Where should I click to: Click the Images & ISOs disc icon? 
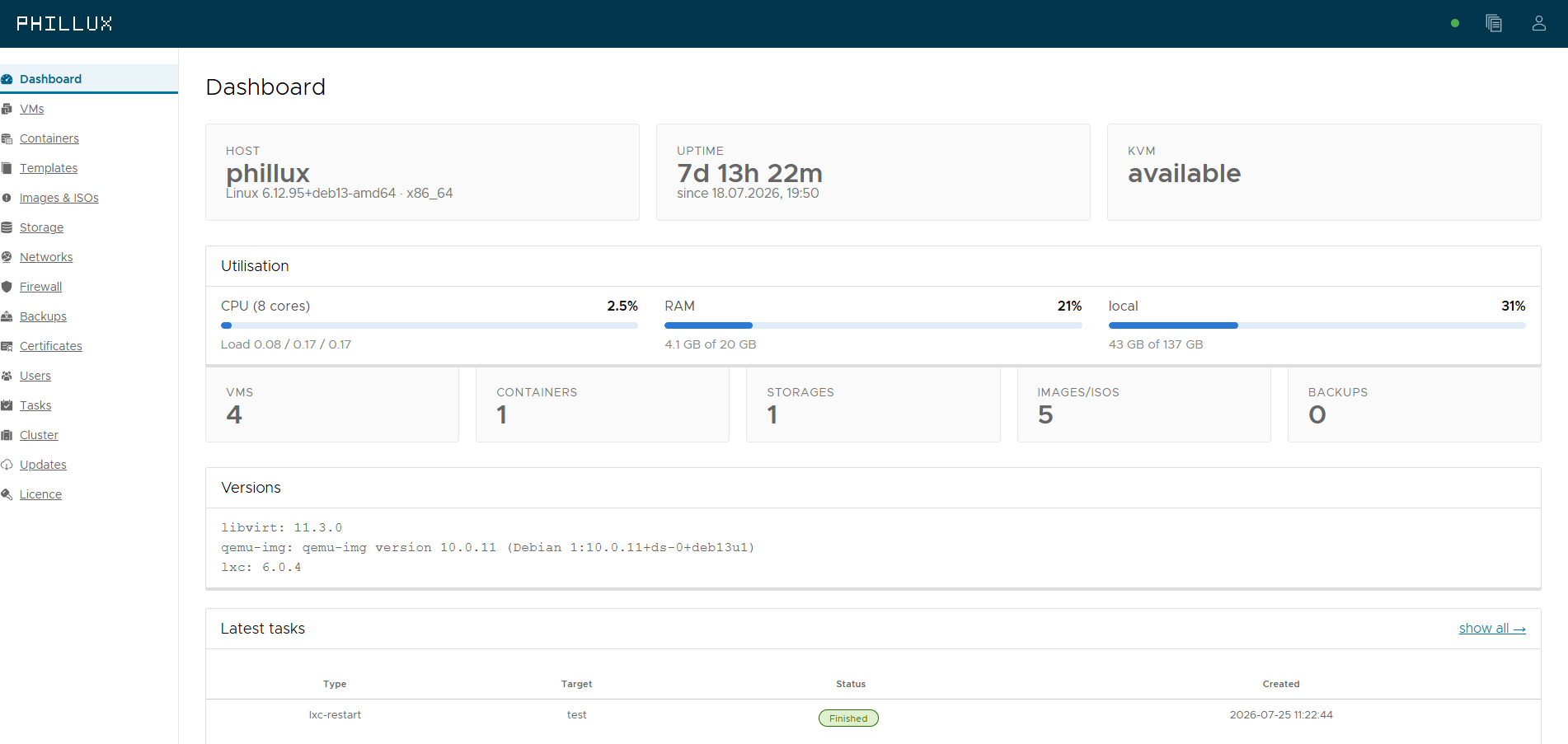tap(7, 198)
